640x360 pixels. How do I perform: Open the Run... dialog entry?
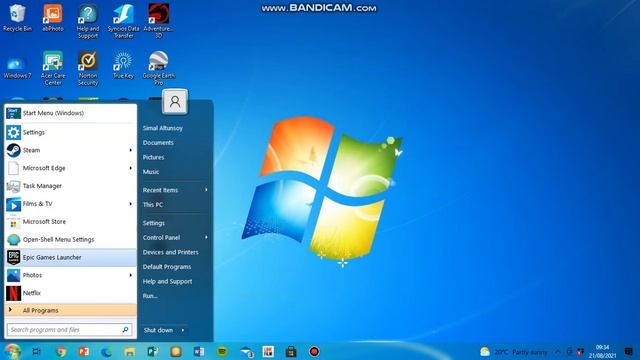tap(150, 296)
